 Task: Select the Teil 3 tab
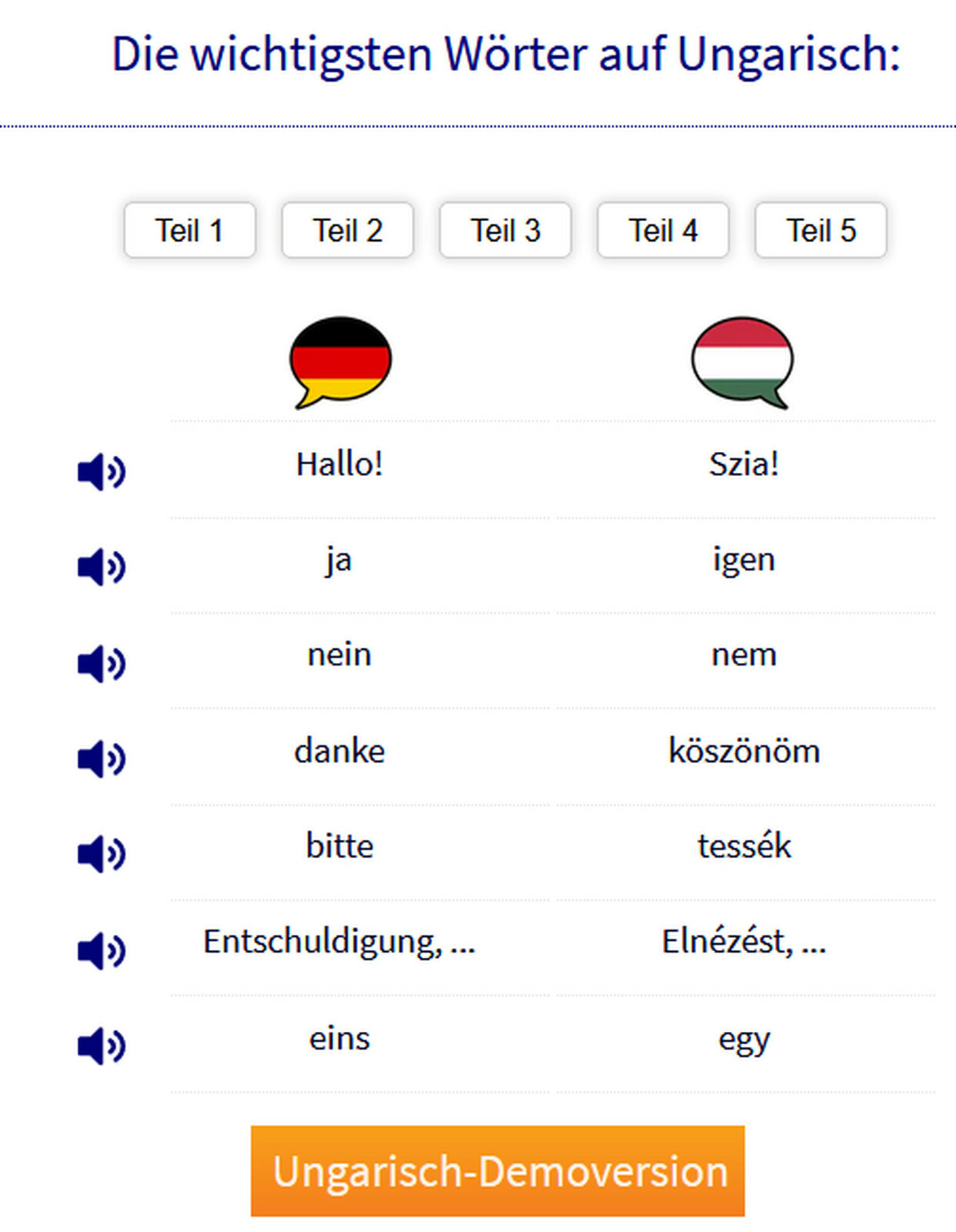505,230
